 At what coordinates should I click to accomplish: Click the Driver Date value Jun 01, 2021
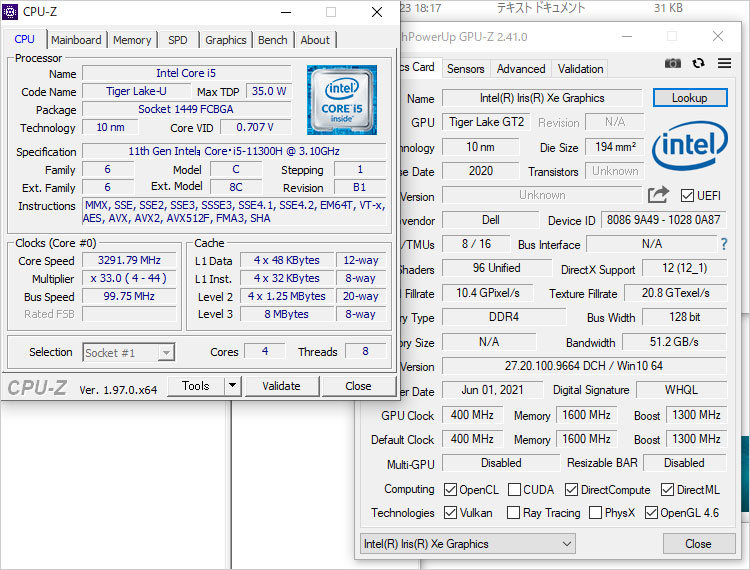point(492,390)
